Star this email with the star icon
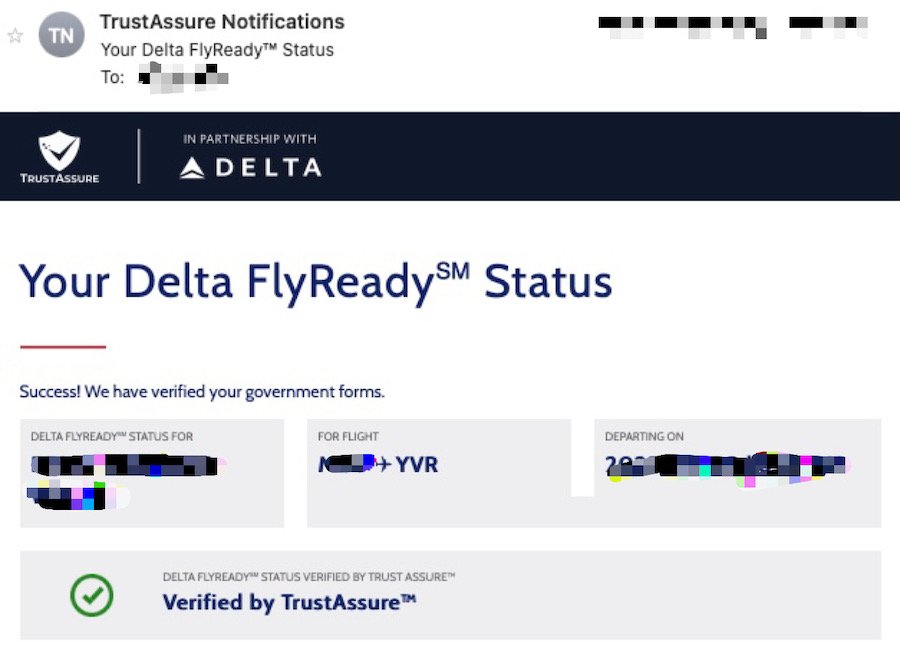 pyautogui.click(x=15, y=36)
